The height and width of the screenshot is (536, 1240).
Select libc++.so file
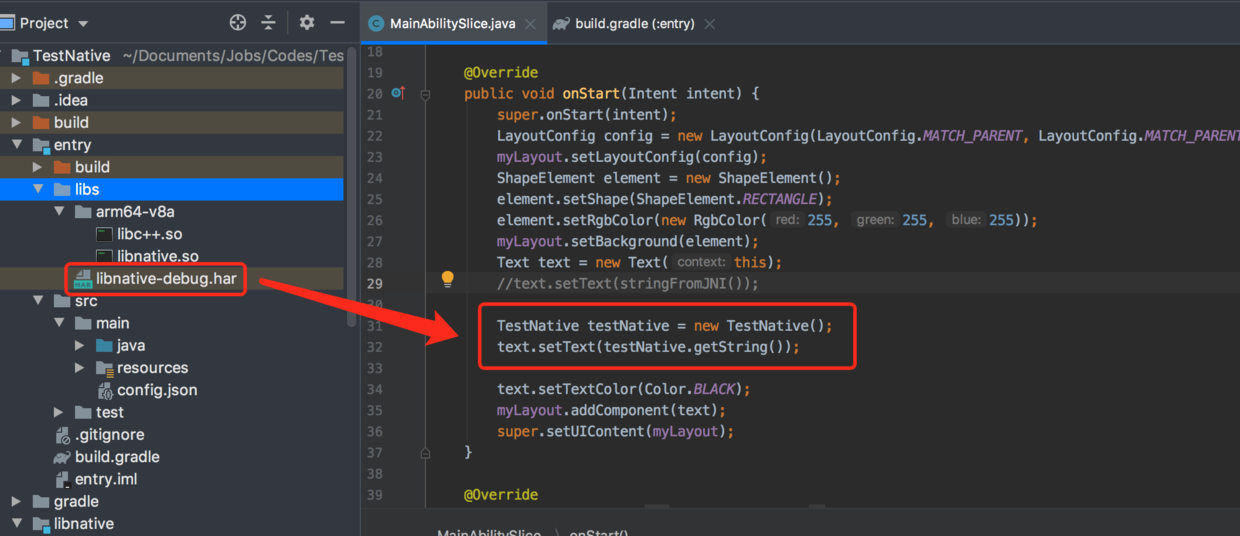click(x=150, y=234)
